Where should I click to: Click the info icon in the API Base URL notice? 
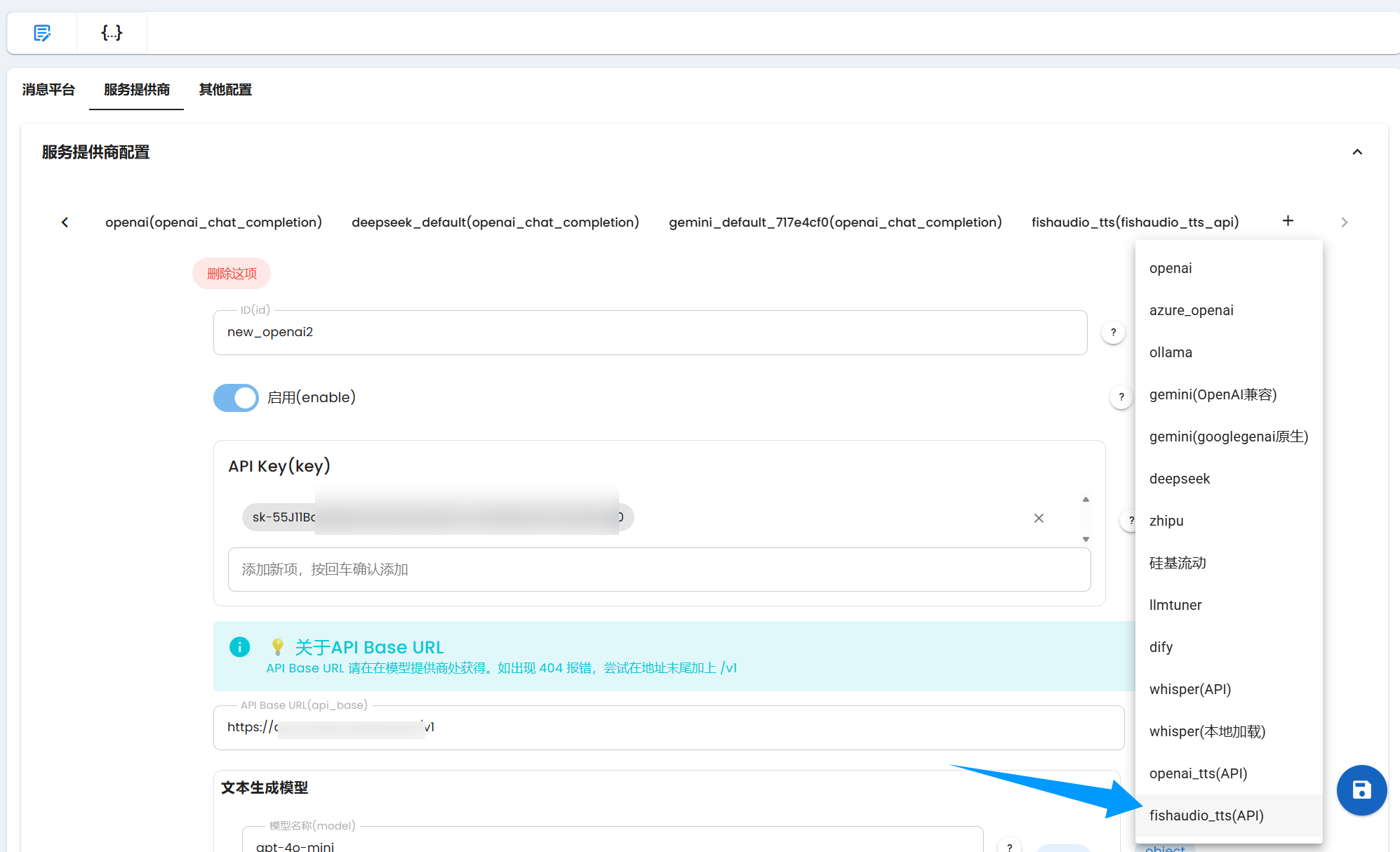click(x=239, y=647)
